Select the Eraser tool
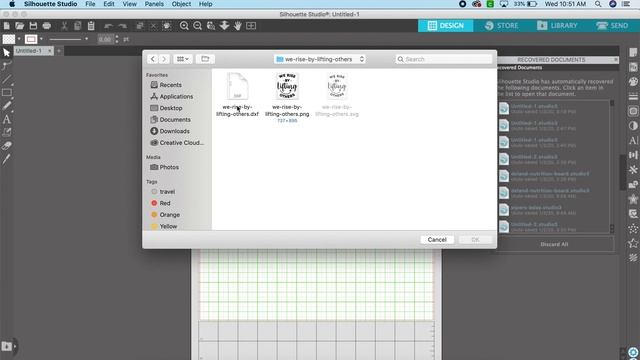 point(7,146)
